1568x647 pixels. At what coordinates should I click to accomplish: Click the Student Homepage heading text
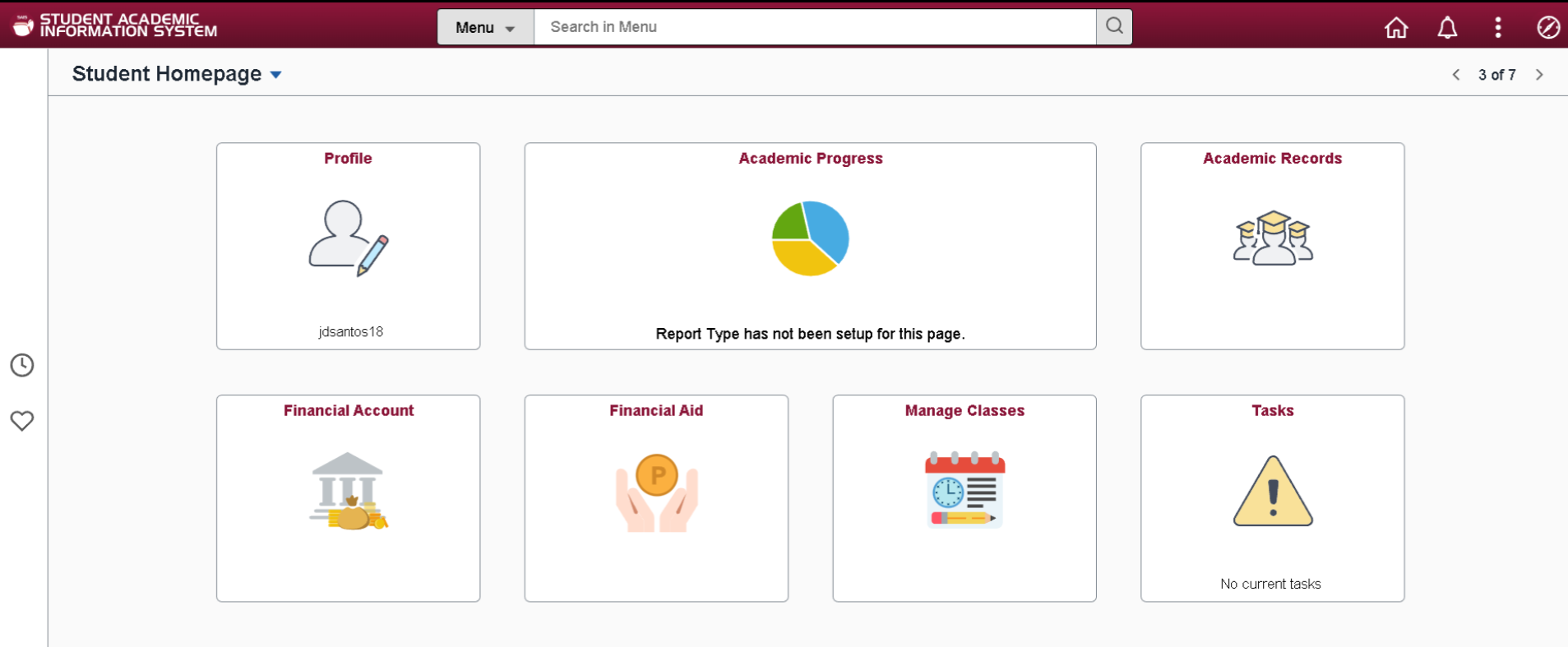(x=167, y=74)
